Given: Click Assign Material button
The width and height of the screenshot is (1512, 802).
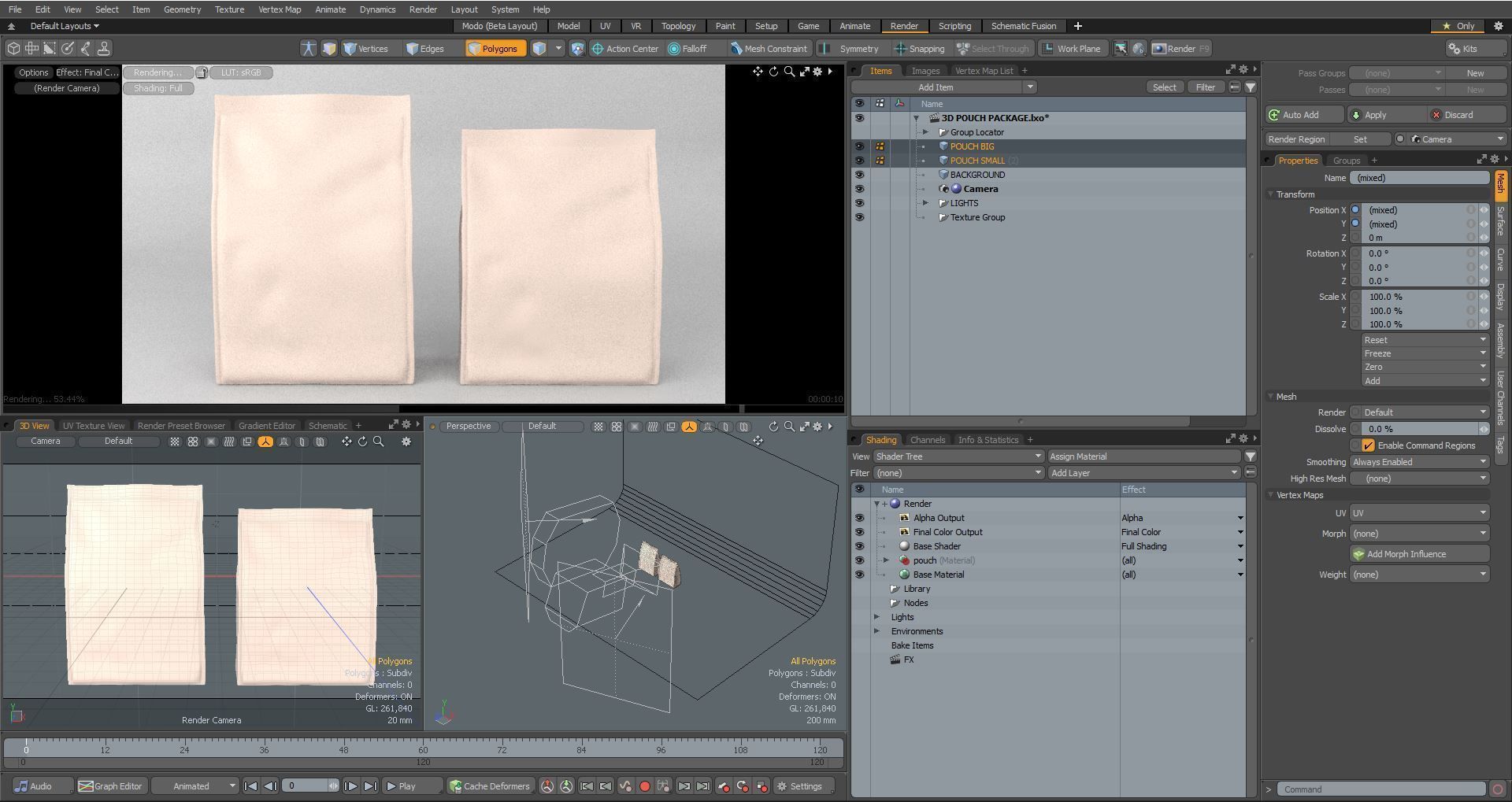Looking at the screenshot, I should coord(1144,456).
